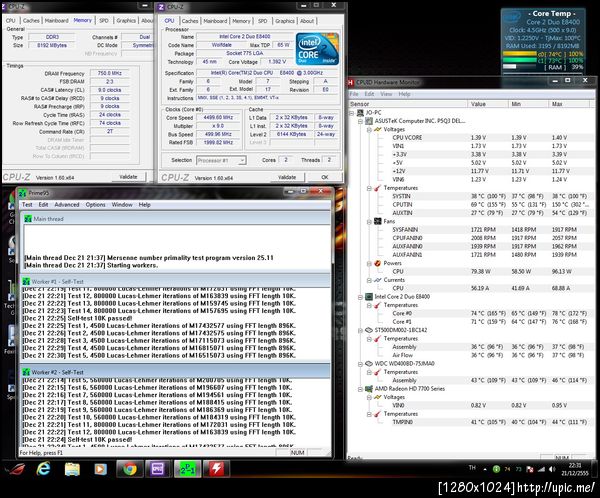Image resolution: width=600 pixels, height=498 pixels.
Task: Click the volume speaker tray icon
Action: coord(552,469)
